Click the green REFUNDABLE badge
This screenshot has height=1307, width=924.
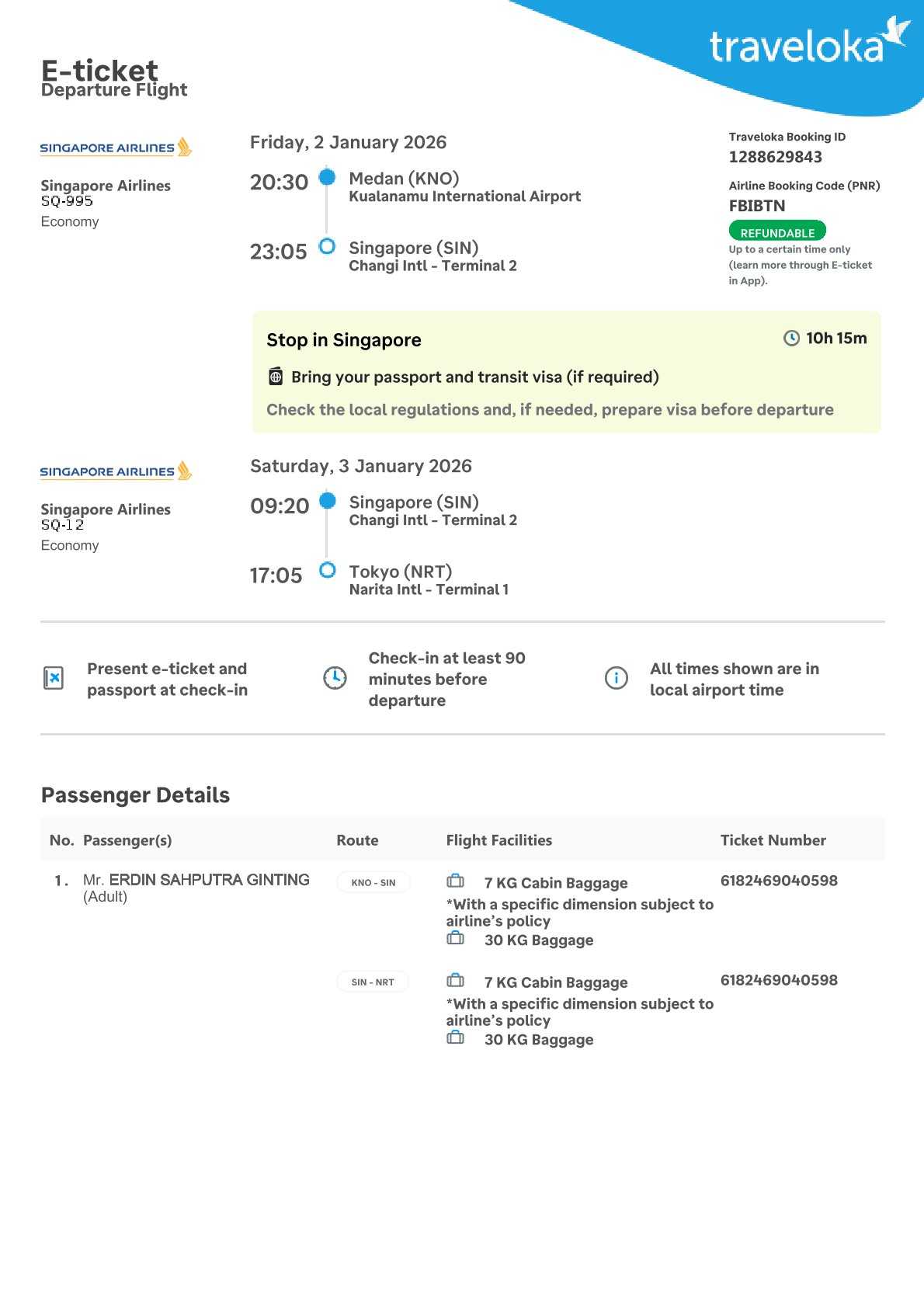click(x=777, y=231)
